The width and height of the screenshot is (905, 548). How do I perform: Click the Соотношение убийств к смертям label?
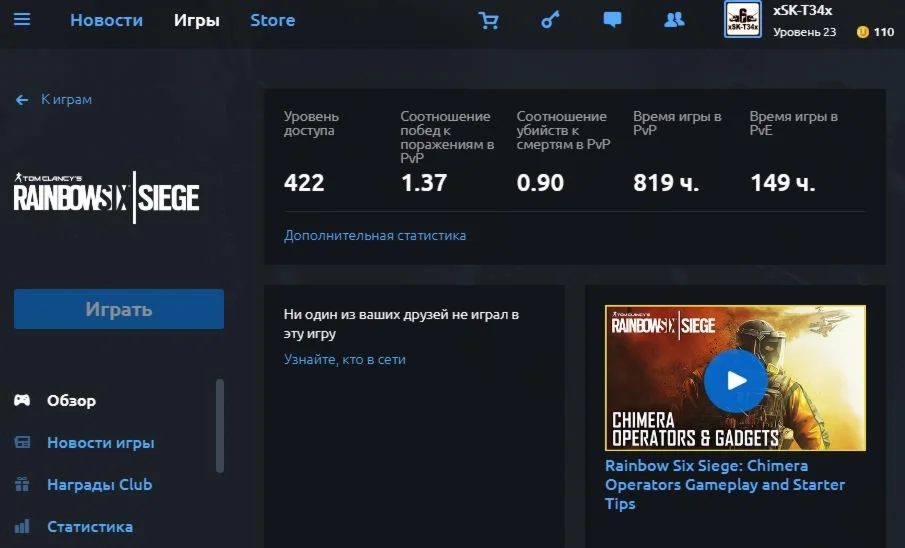(563, 131)
